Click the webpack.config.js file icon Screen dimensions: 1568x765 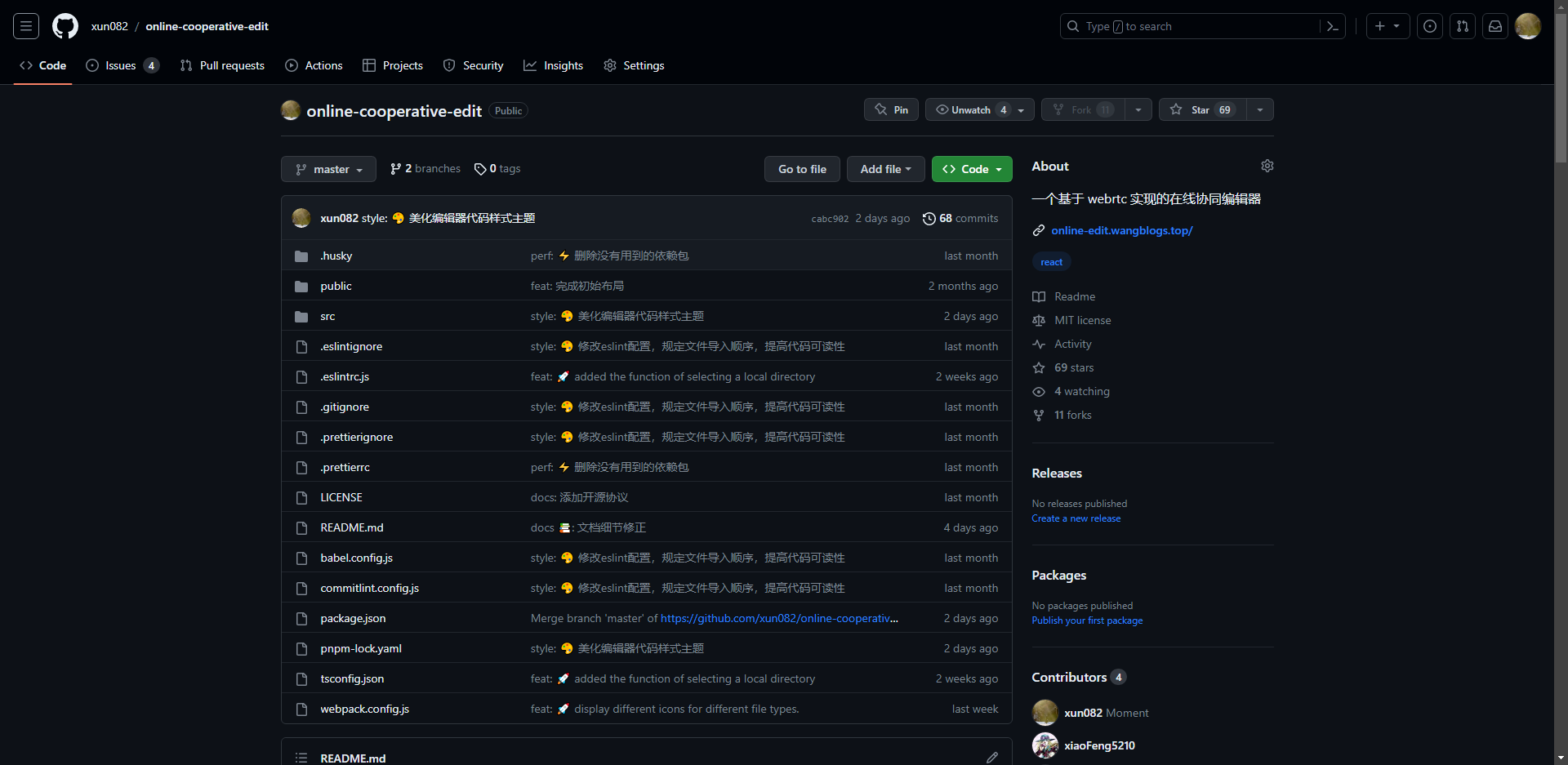click(301, 709)
